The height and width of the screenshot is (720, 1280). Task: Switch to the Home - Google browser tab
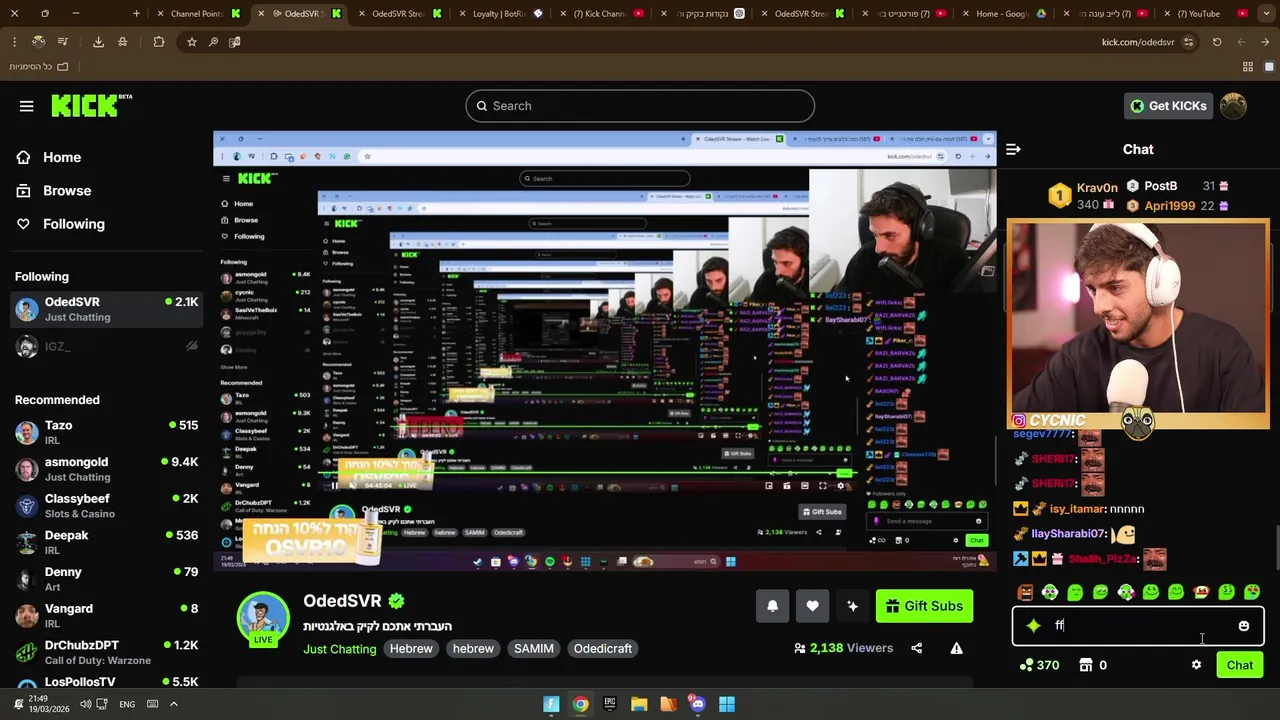point(1006,14)
